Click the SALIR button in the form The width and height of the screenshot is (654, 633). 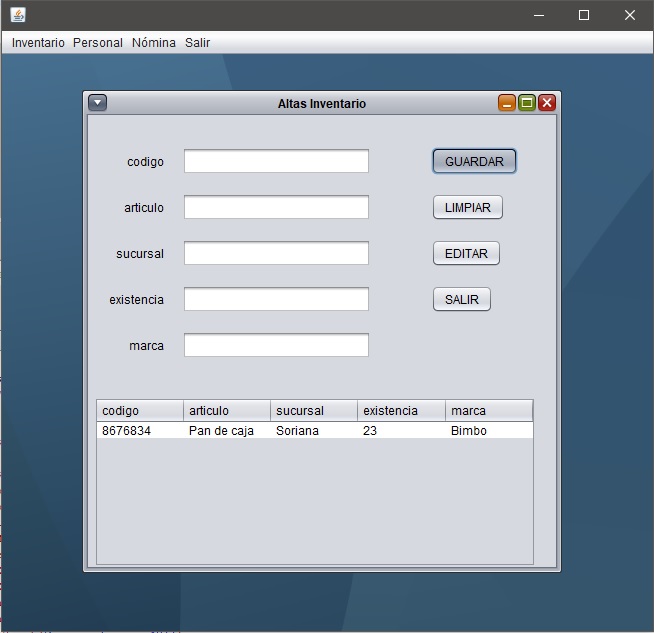[462, 299]
